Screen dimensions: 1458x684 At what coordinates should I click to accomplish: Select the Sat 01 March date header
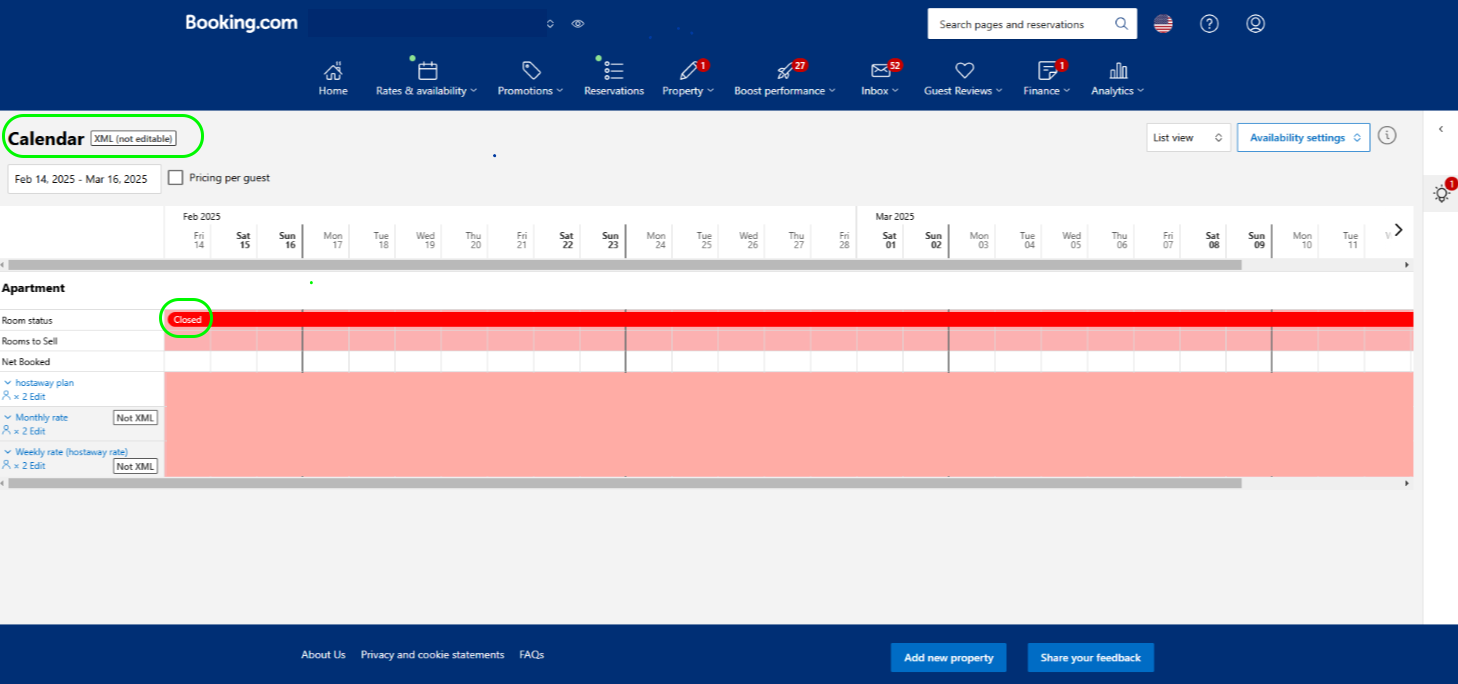click(888, 240)
